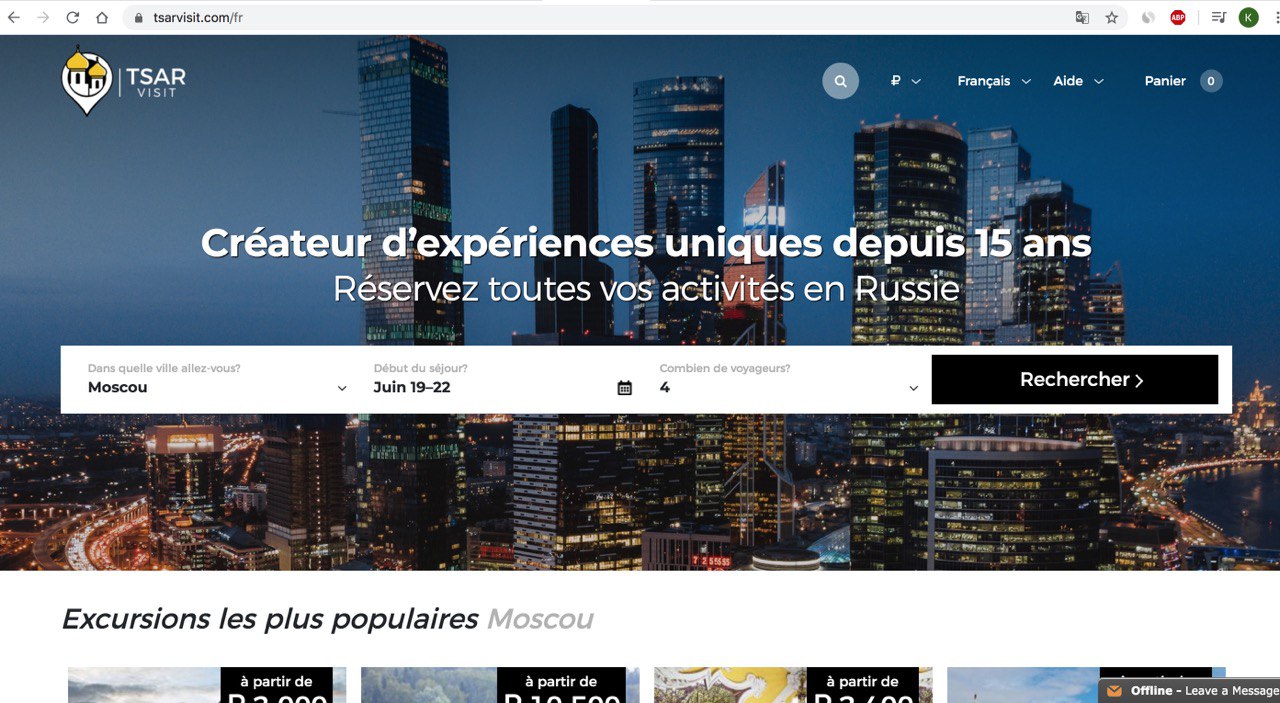
Task: Open the AdBlock Plus extension icon
Action: [1178, 17]
